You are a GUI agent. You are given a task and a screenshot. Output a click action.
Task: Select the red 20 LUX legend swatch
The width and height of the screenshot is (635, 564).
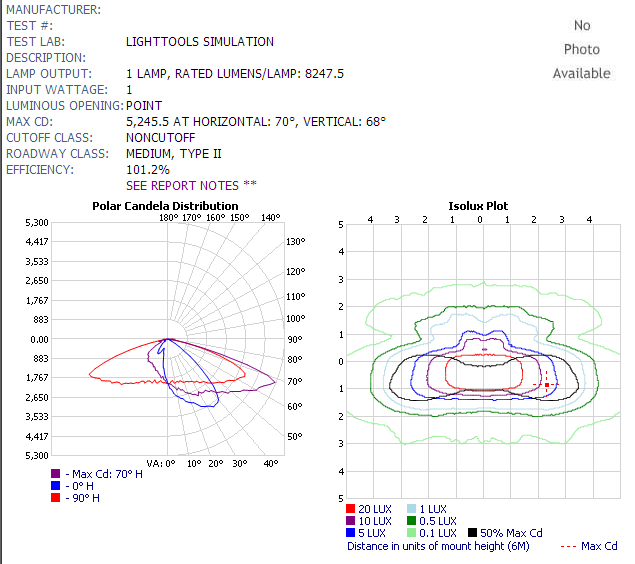tap(350, 509)
